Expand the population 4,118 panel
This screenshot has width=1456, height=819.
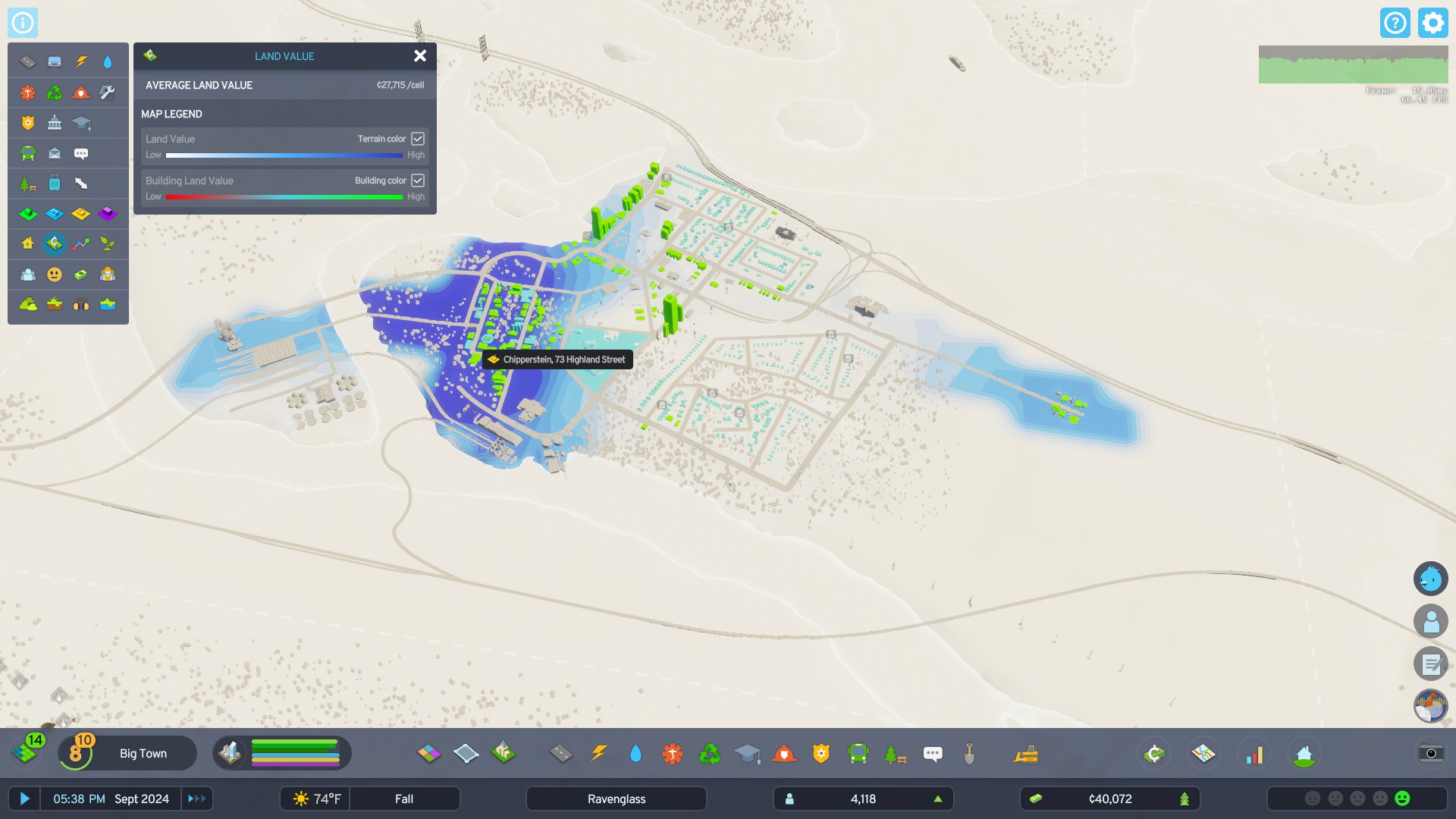click(864, 799)
